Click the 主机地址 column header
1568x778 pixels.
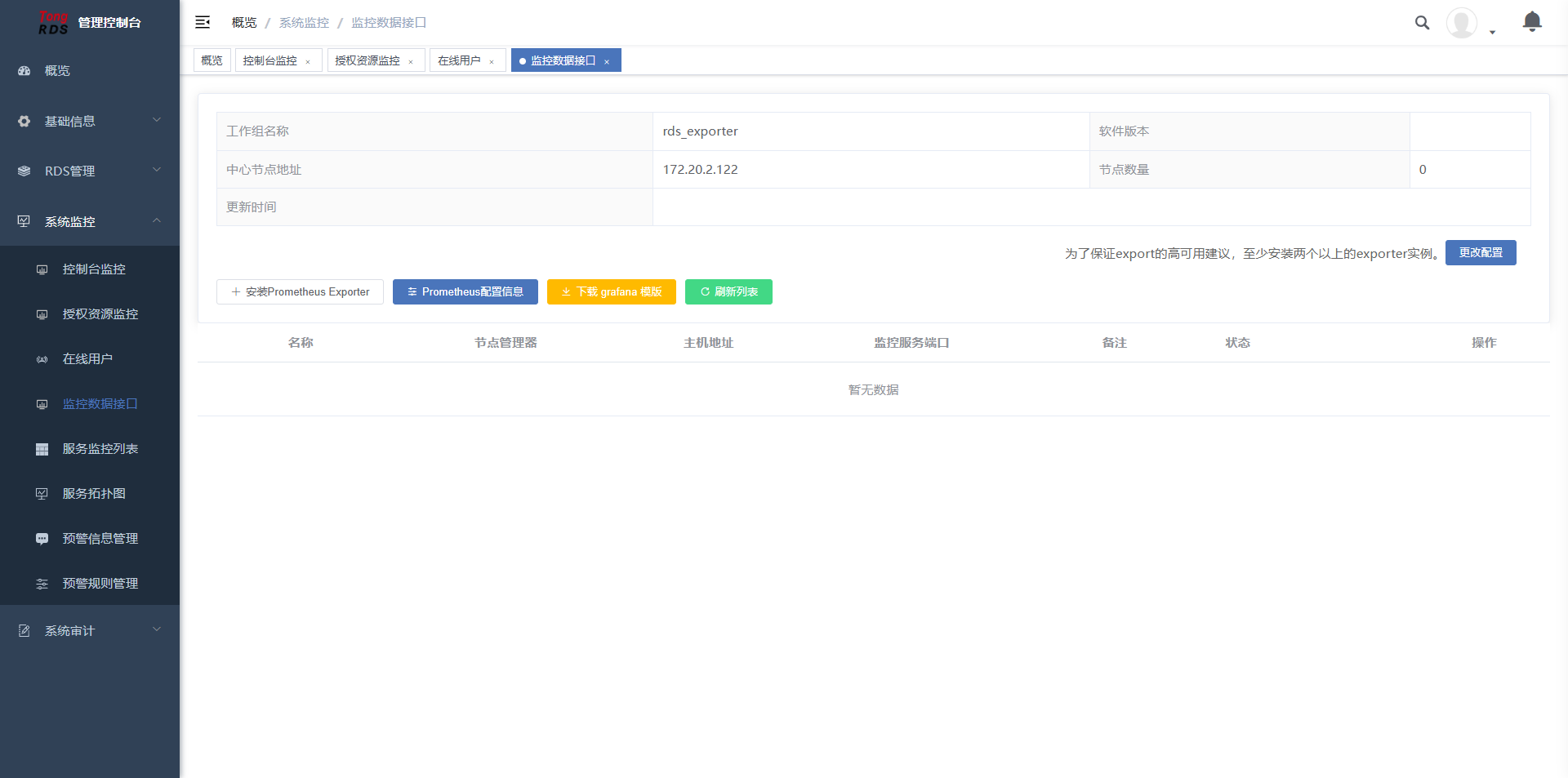pyautogui.click(x=709, y=343)
